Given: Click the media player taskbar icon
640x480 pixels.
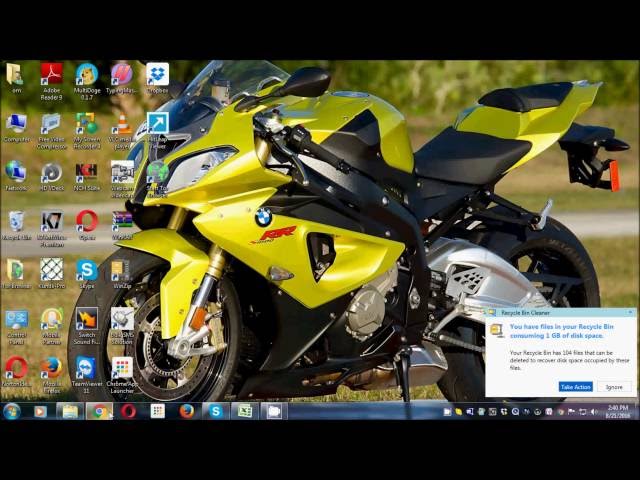Looking at the screenshot, I should point(40,411).
